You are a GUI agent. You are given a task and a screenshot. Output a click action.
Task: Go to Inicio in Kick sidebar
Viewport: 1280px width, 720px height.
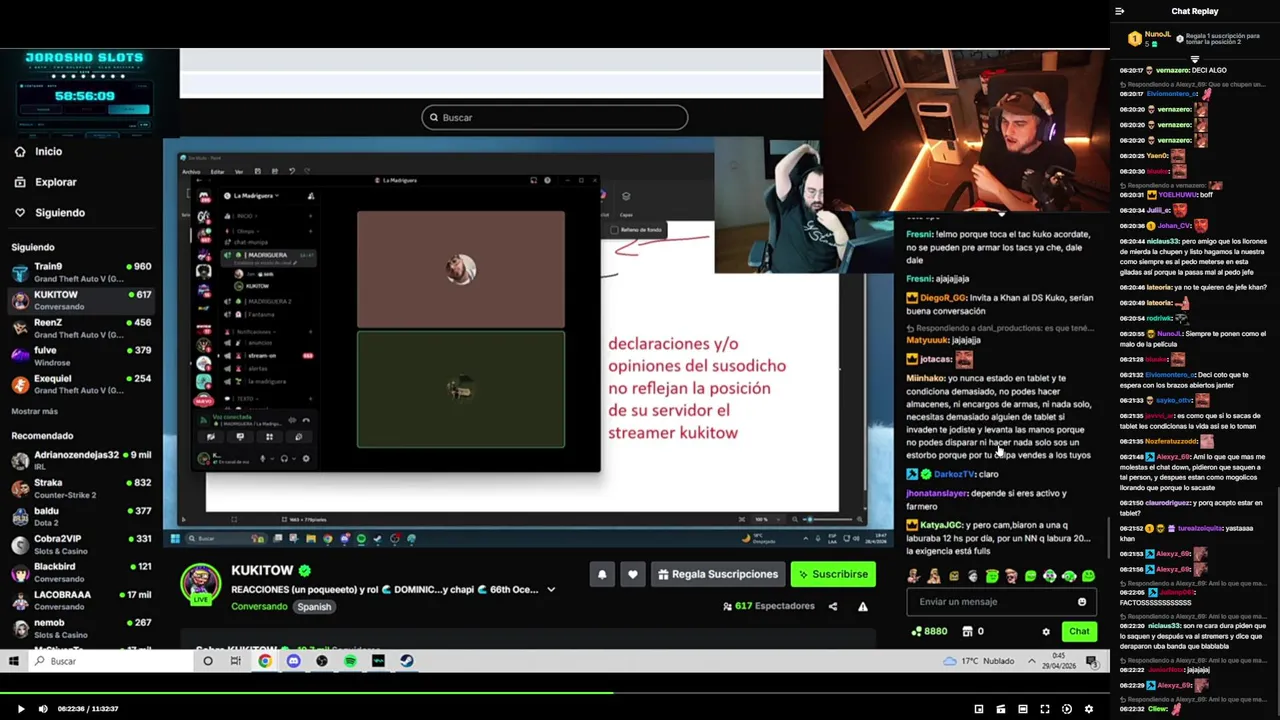pos(38,152)
